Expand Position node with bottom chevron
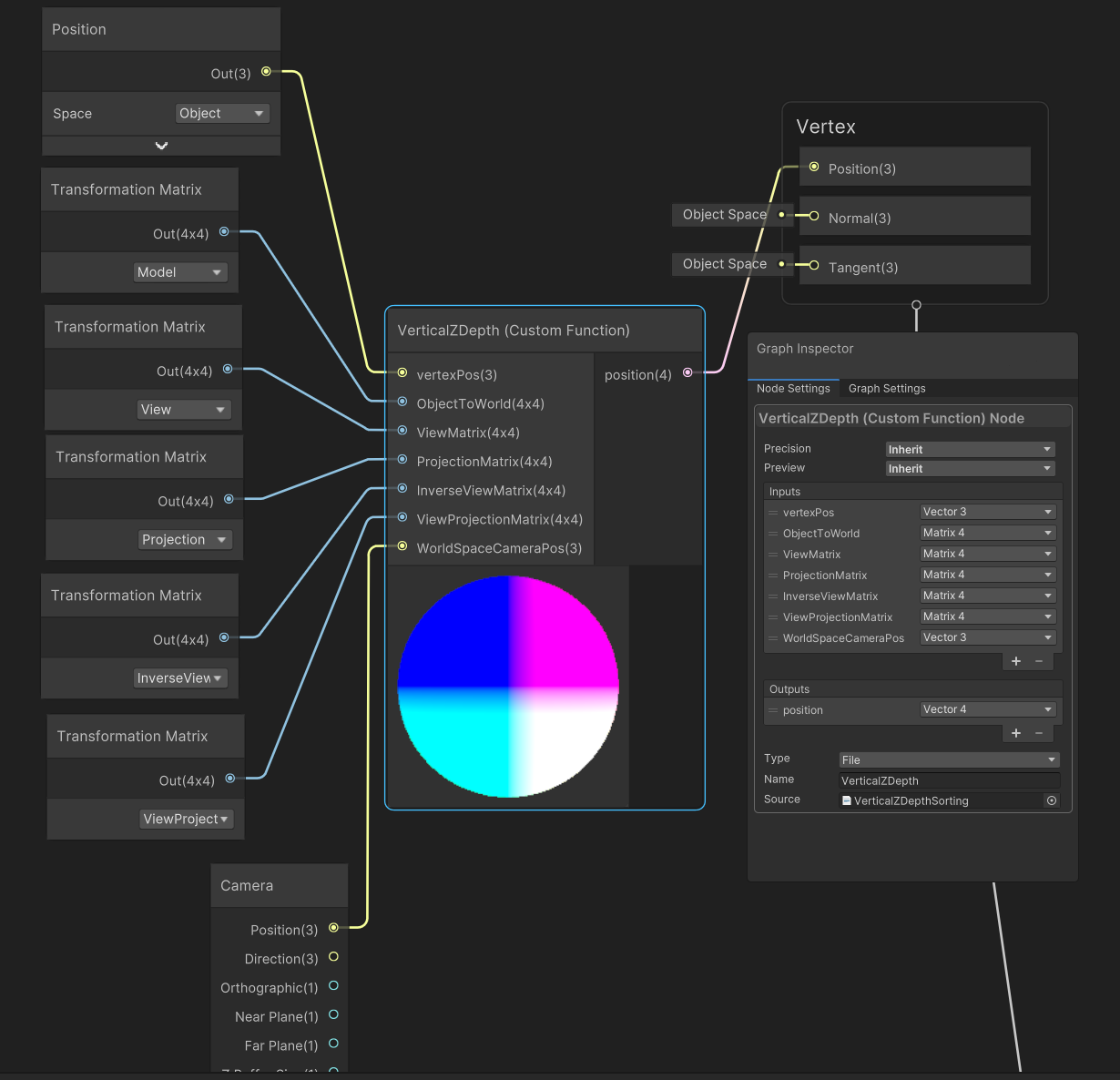 coord(161,145)
